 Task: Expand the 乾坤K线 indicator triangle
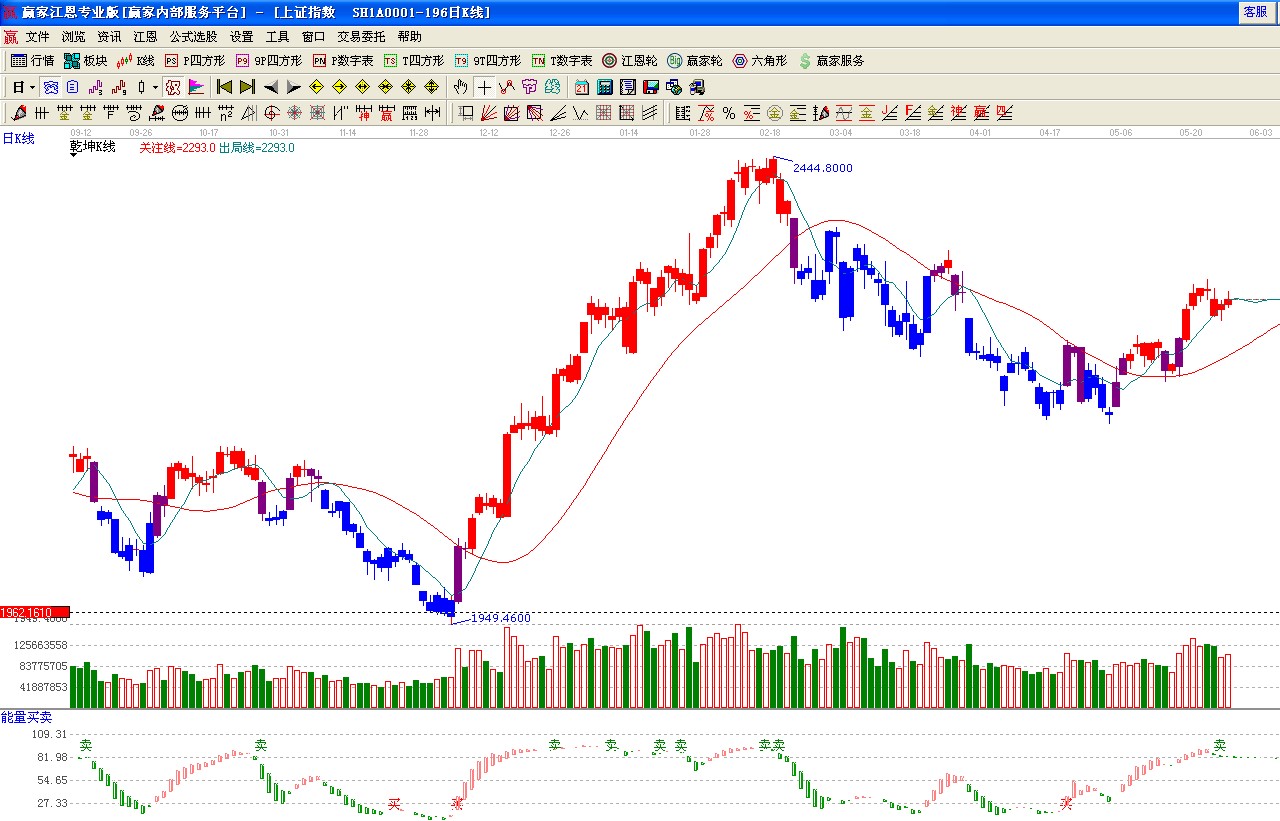tap(75, 155)
